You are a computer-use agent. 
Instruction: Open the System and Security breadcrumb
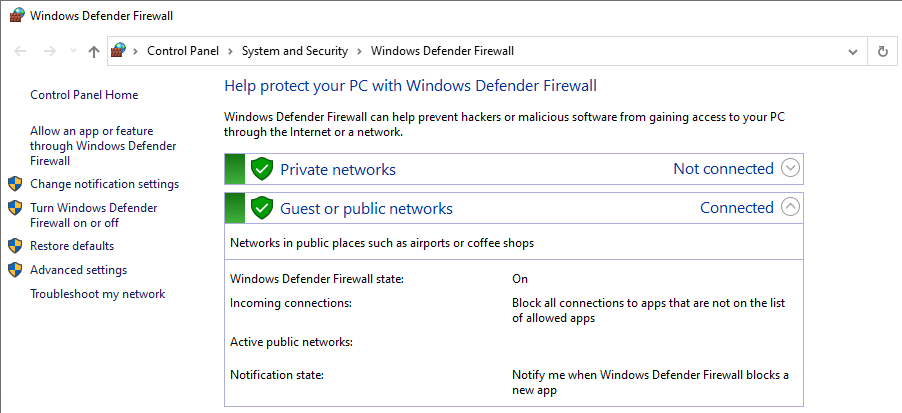(x=295, y=51)
